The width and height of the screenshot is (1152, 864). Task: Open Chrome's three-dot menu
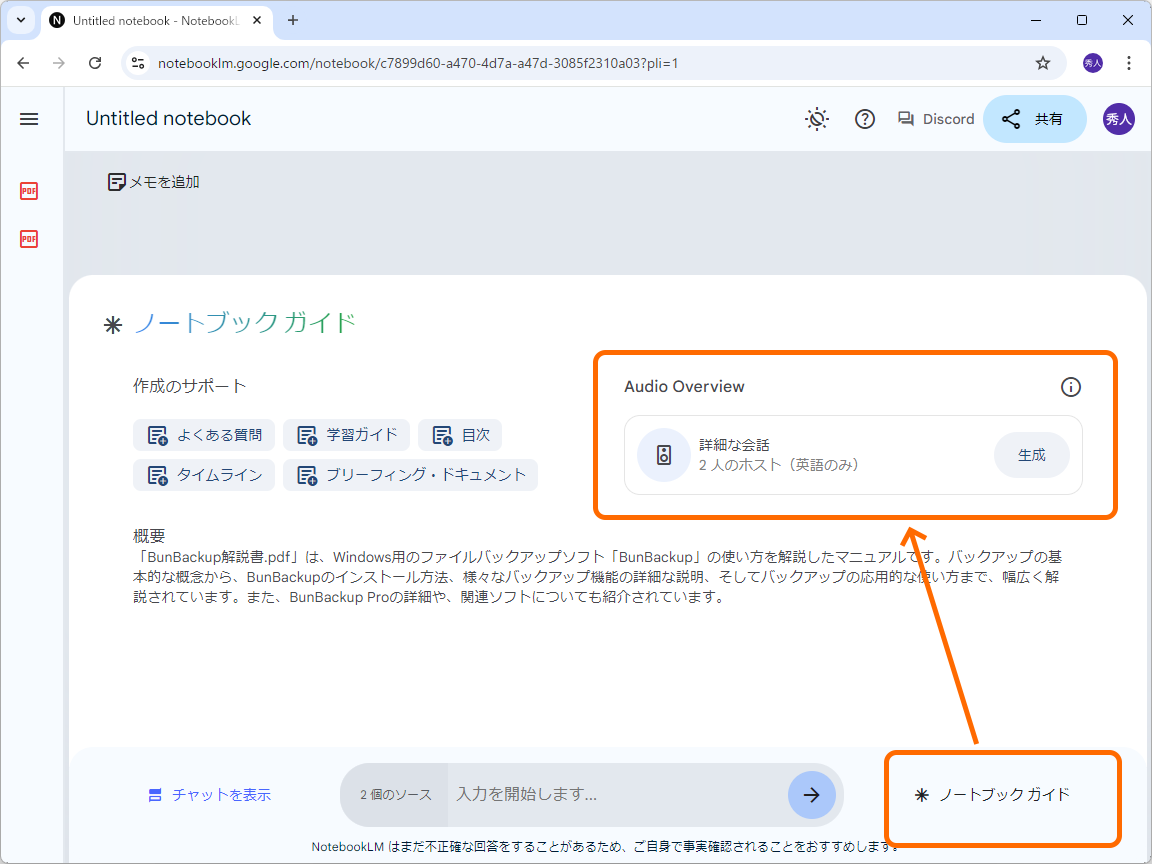[x=1128, y=62]
